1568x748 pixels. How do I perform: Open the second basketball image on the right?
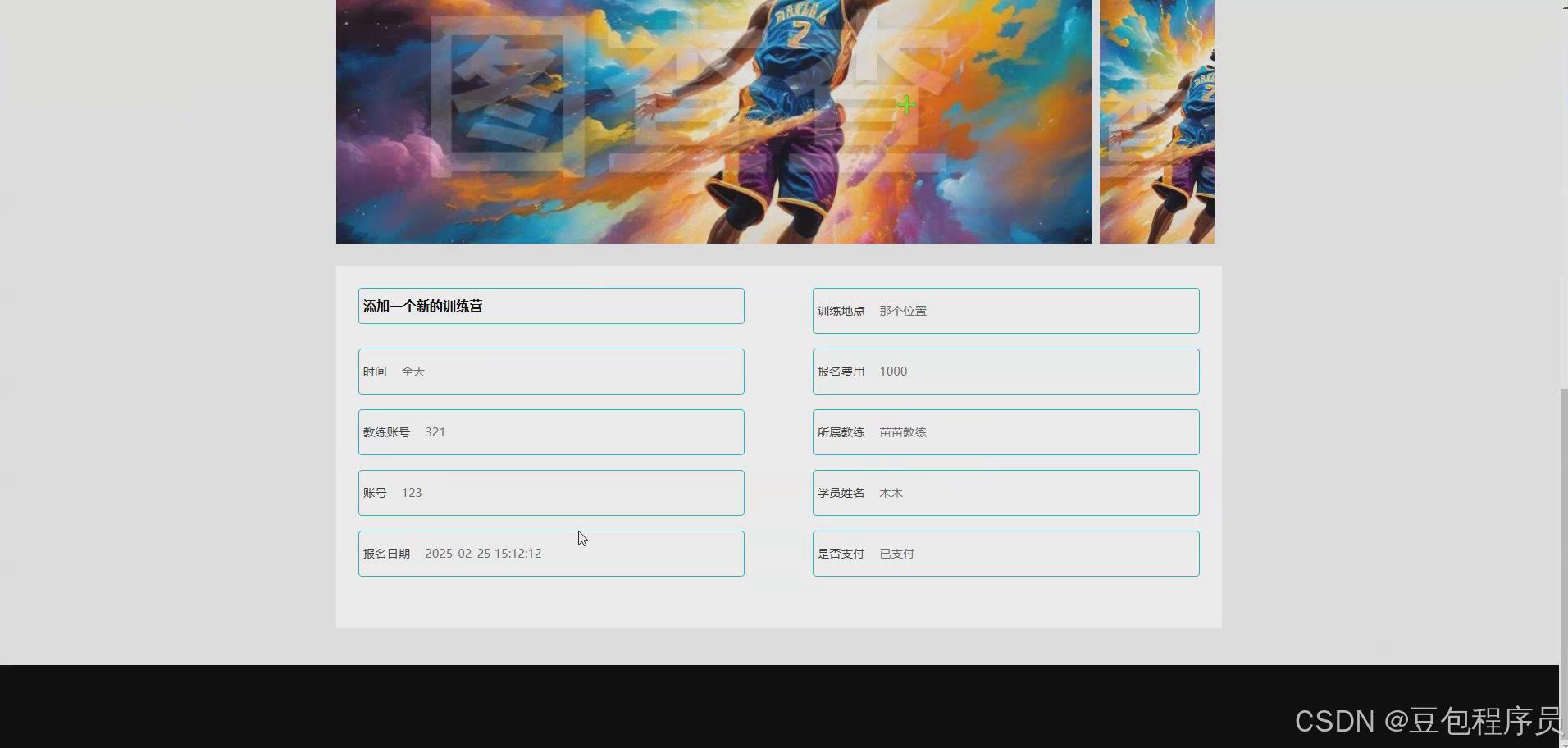tap(1156, 121)
